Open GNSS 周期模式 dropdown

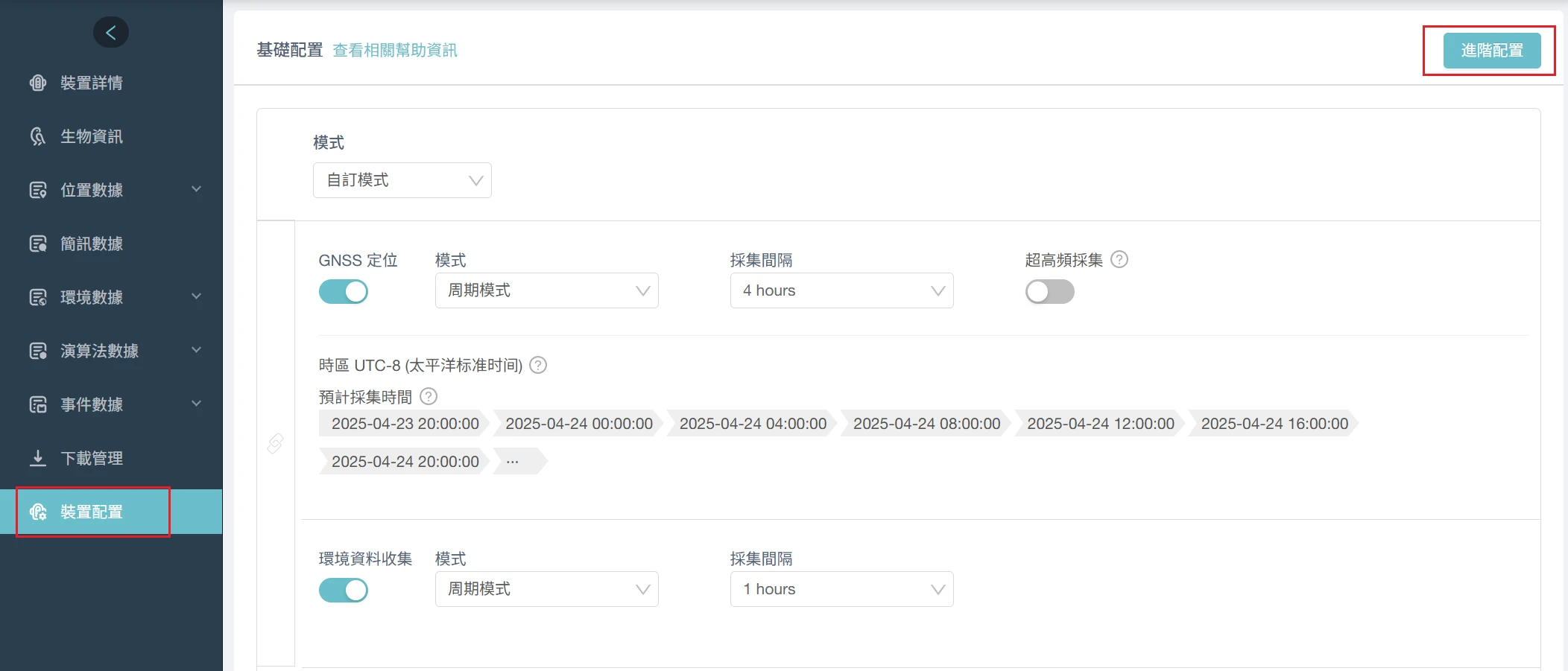pyautogui.click(x=547, y=290)
